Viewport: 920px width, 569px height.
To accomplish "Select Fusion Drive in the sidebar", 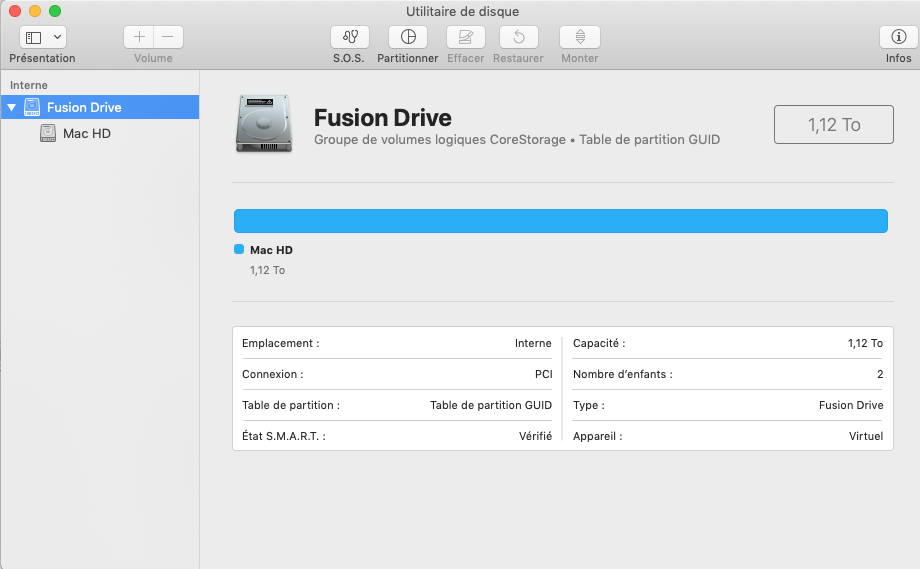I will coord(100,107).
